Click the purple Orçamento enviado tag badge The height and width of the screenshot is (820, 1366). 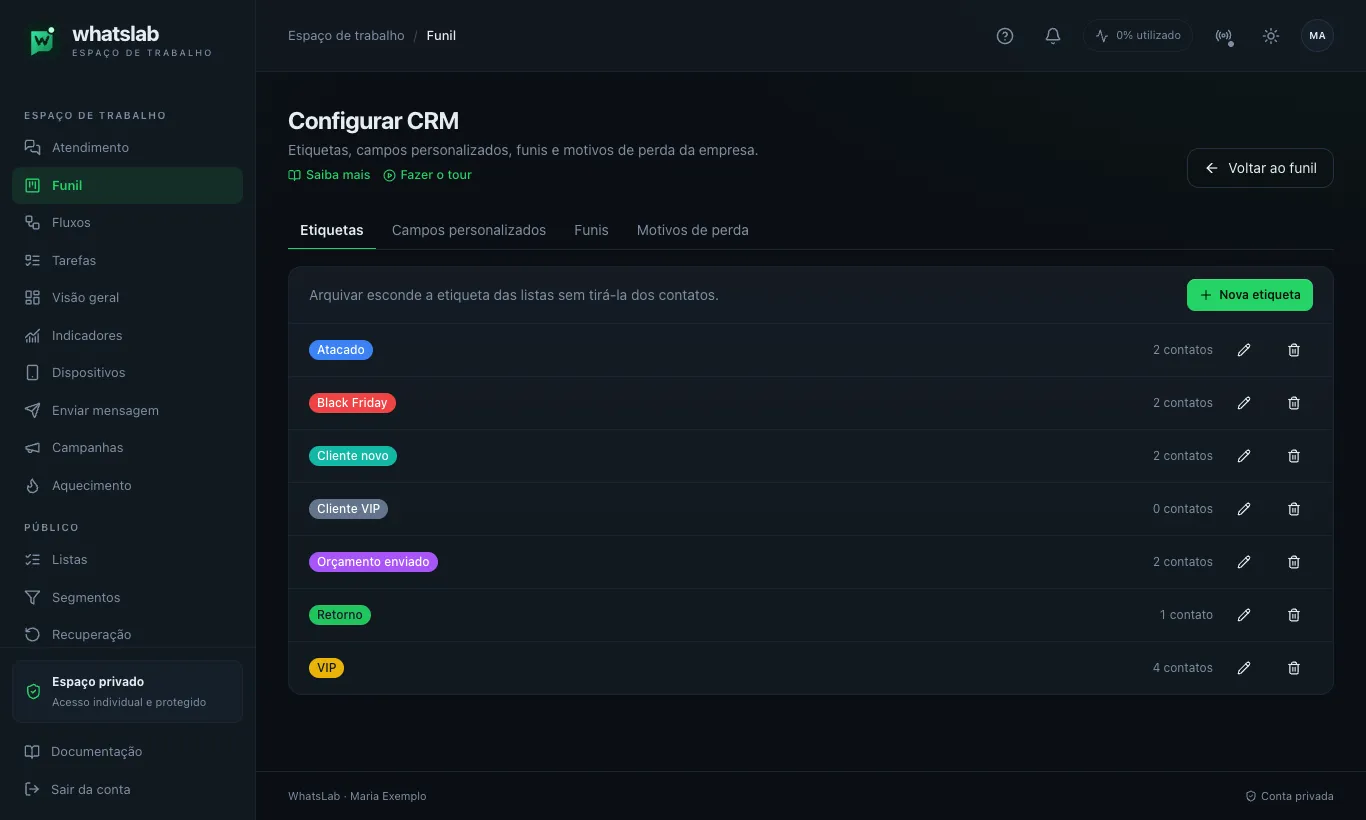point(373,562)
